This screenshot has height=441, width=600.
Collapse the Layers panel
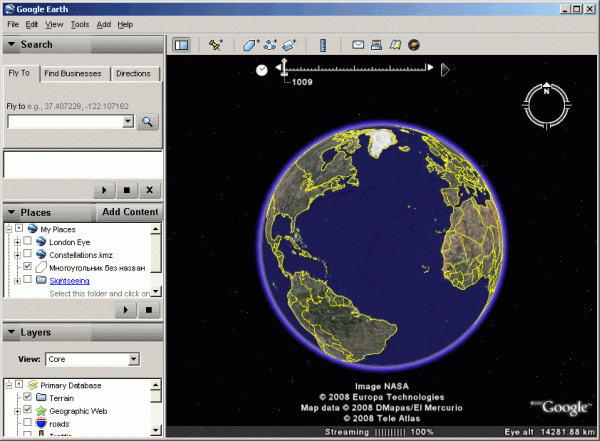11,332
